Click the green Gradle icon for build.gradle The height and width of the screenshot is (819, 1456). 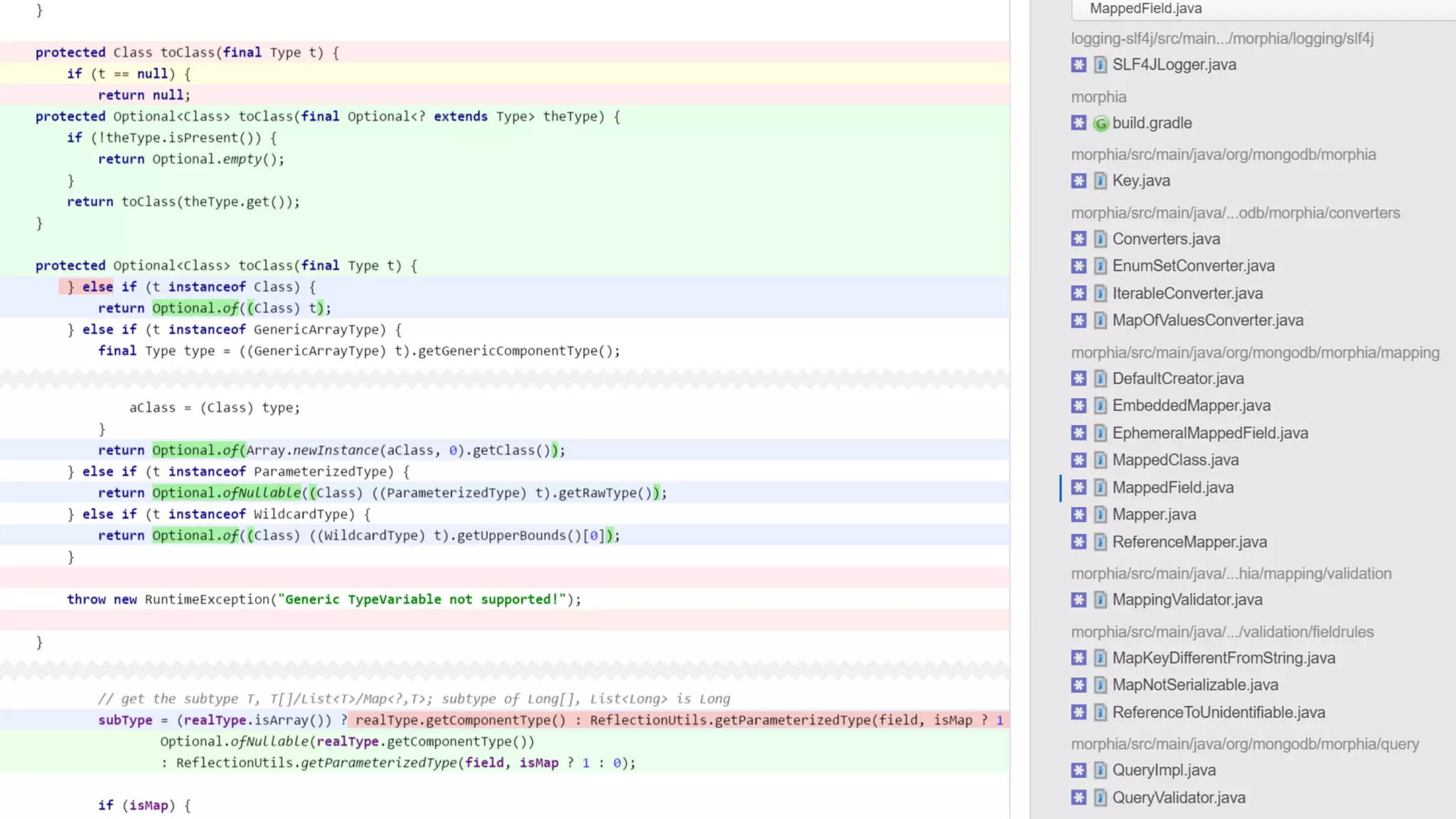(x=1101, y=123)
